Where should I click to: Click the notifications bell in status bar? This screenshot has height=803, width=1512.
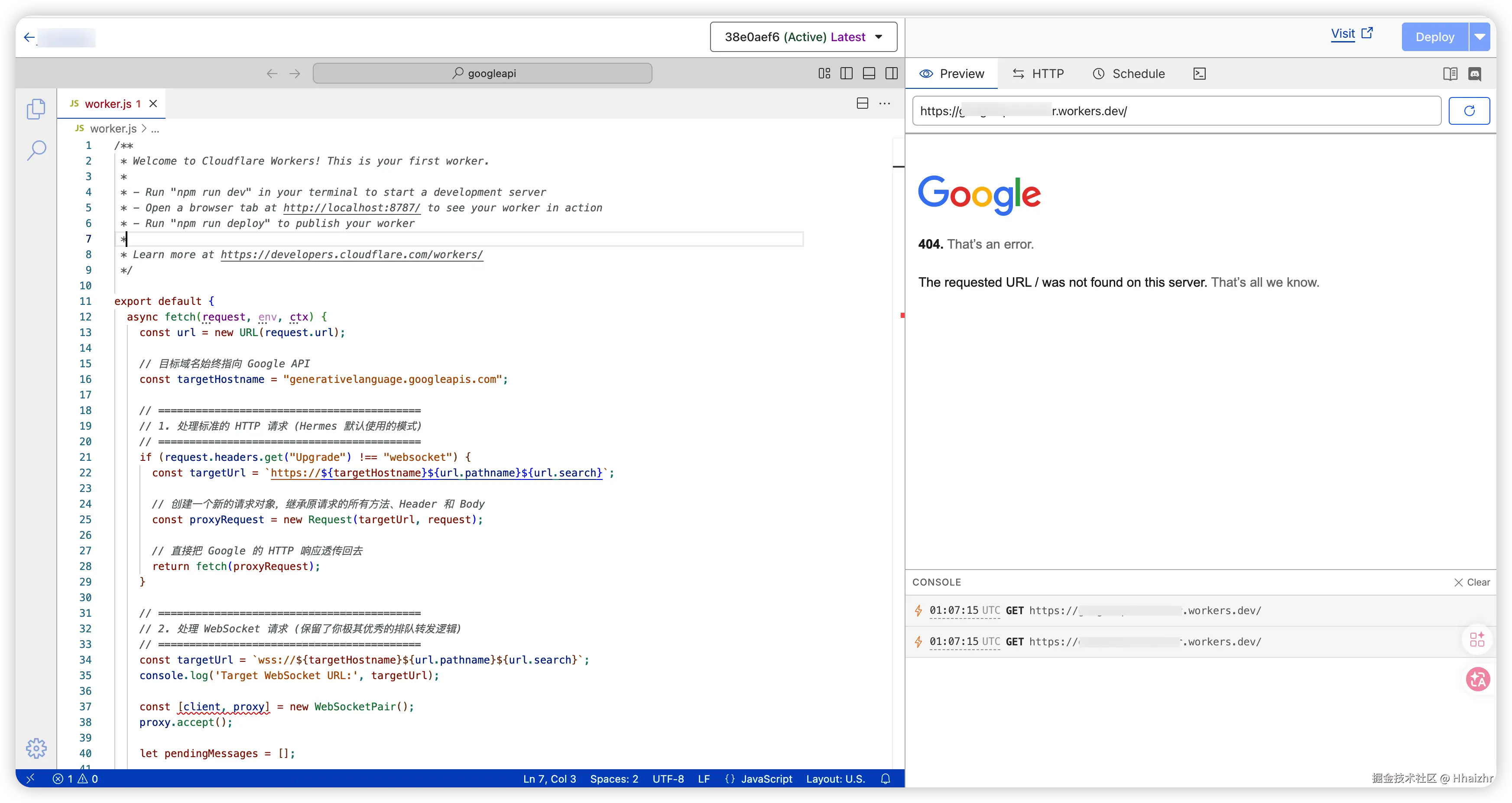click(x=885, y=779)
